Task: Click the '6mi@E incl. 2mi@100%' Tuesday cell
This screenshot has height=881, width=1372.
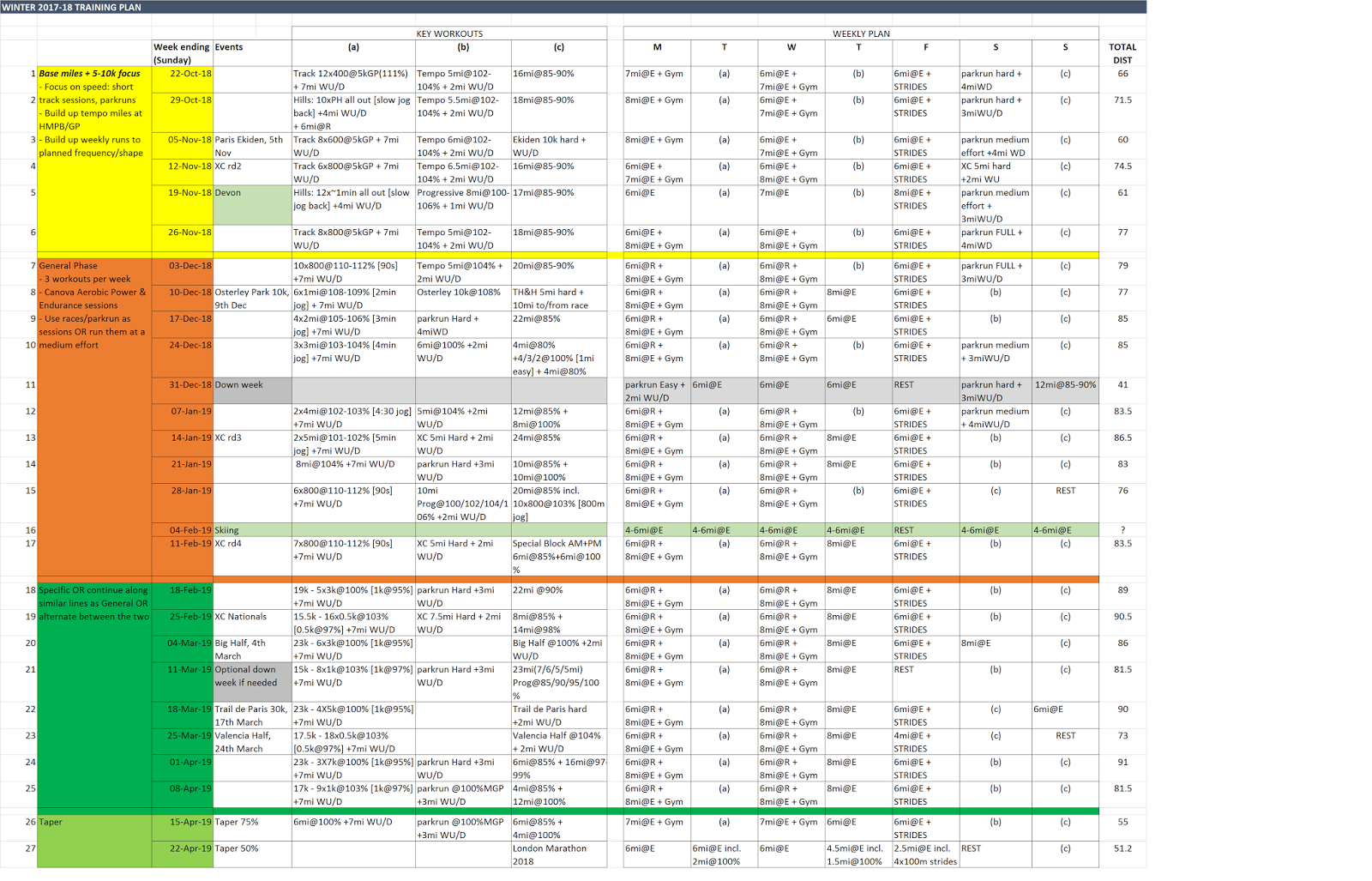Action: 724,855
